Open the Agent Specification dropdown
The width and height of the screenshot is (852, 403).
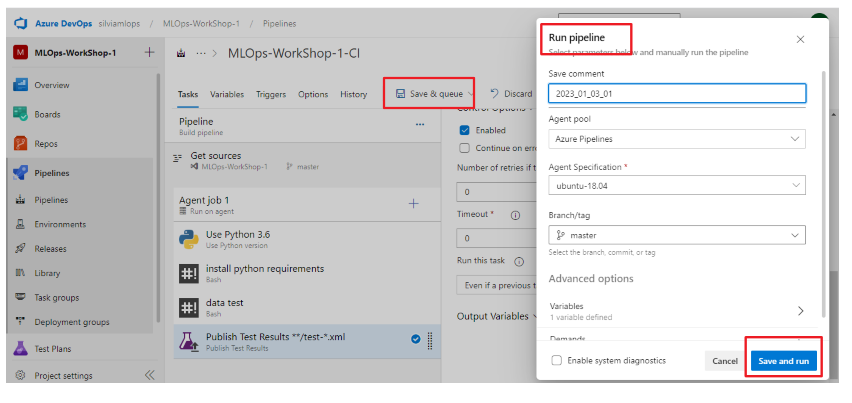tap(677, 185)
